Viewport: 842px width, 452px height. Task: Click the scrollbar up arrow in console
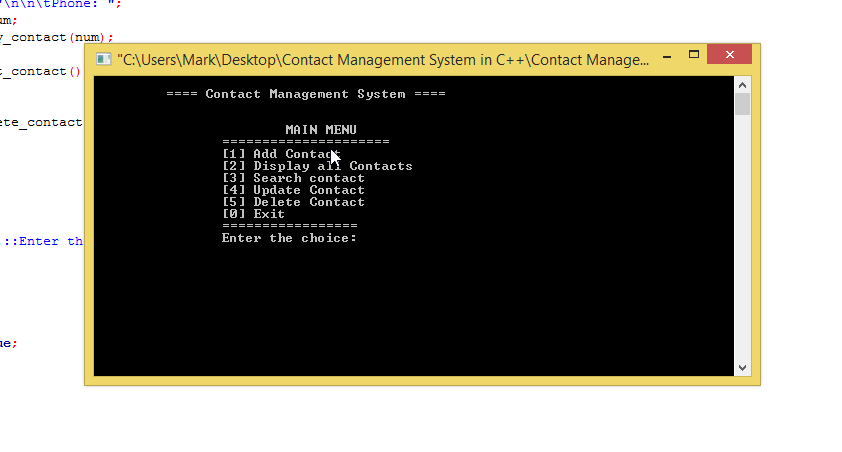741,84
